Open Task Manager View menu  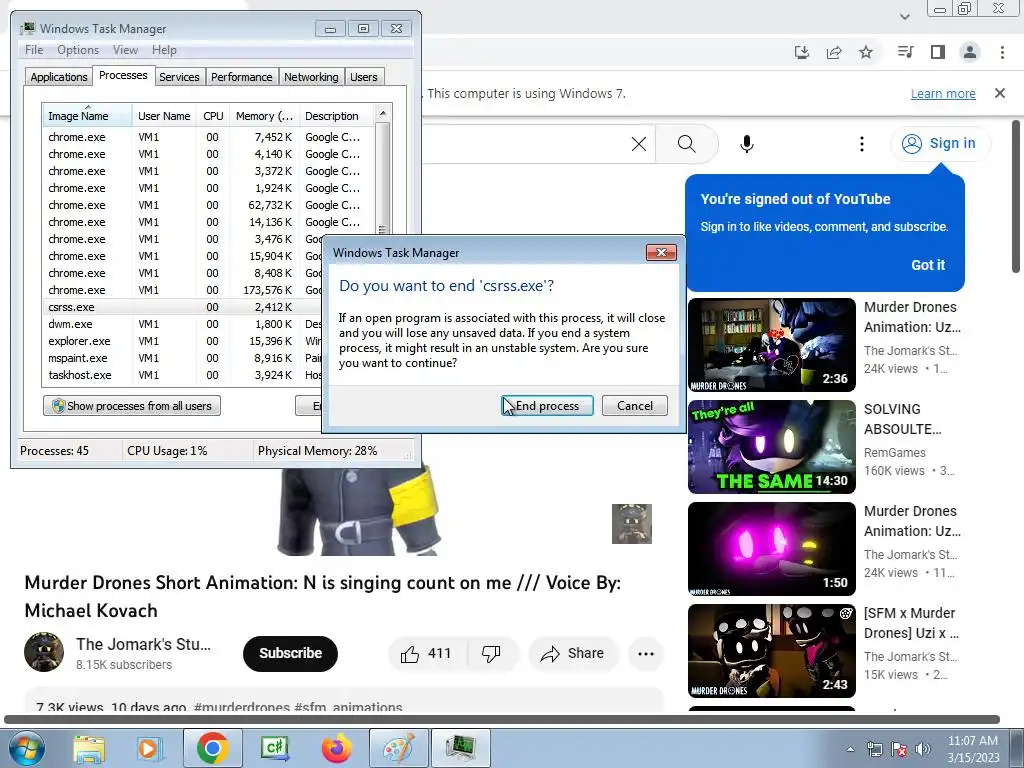coord(125,50)
